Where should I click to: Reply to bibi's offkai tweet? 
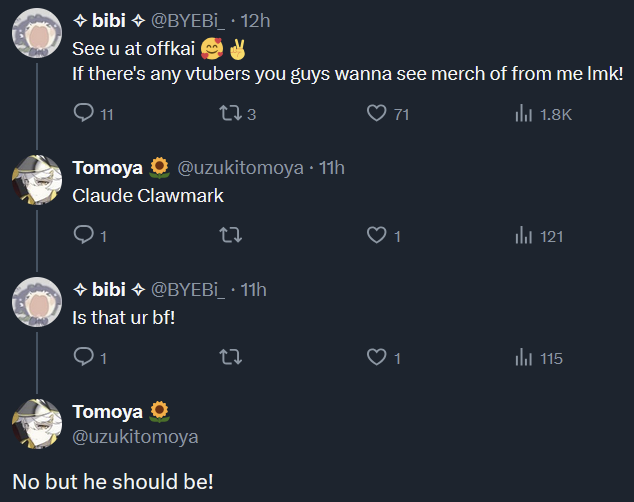pyautogui.click(x=84, y=114)
